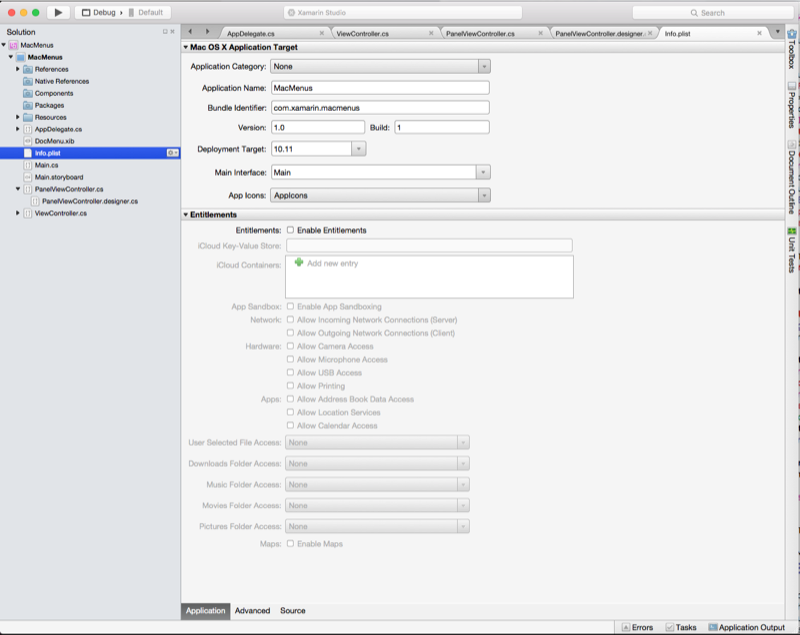The width and height of the screenshot is (800, 635).
Task: Collapse the Mac OS X Application Target section
Action: (184, 44)
